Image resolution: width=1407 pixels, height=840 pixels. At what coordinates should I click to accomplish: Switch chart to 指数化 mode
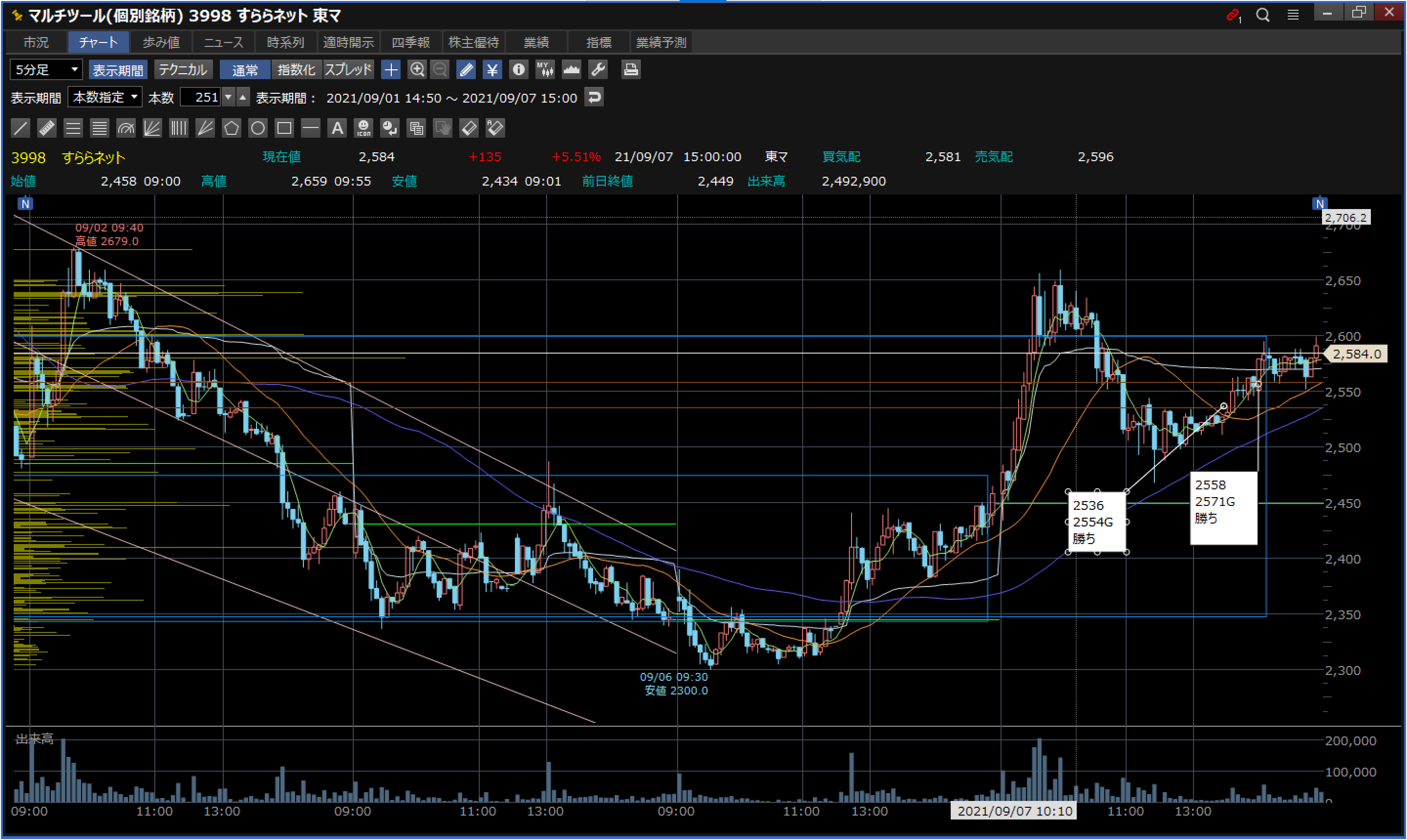click(x=296, y=70)
